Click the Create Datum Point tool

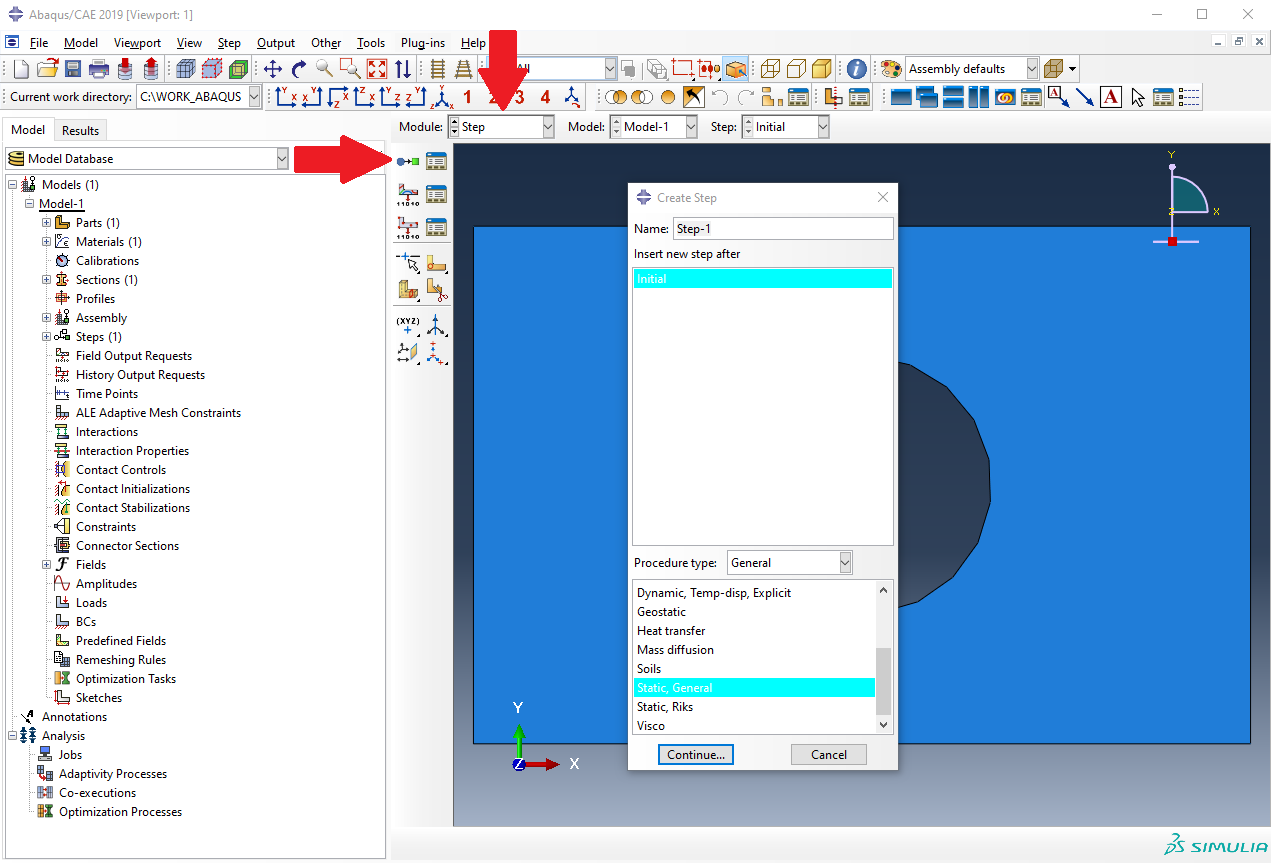pyautogui.click(x=408, y=325)
